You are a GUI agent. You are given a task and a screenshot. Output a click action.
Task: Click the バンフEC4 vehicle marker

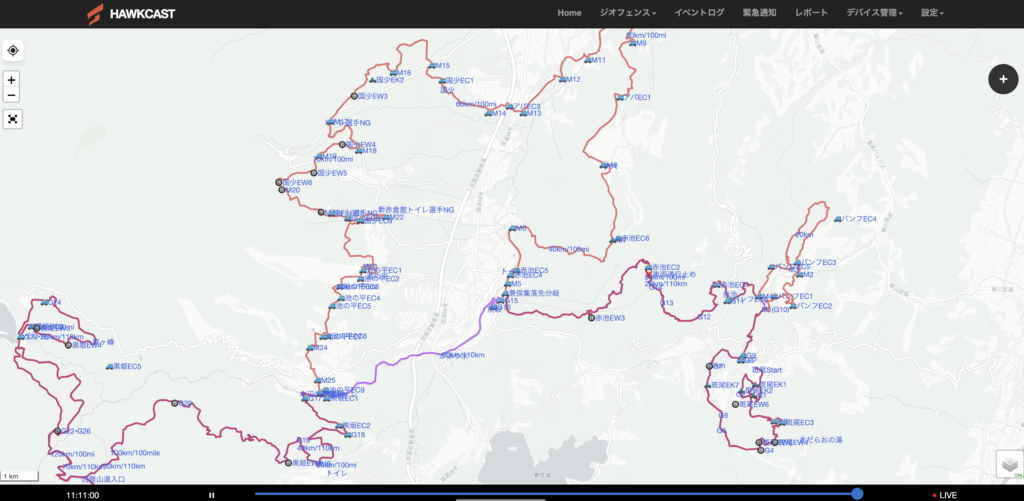click(x=838, y=218)
